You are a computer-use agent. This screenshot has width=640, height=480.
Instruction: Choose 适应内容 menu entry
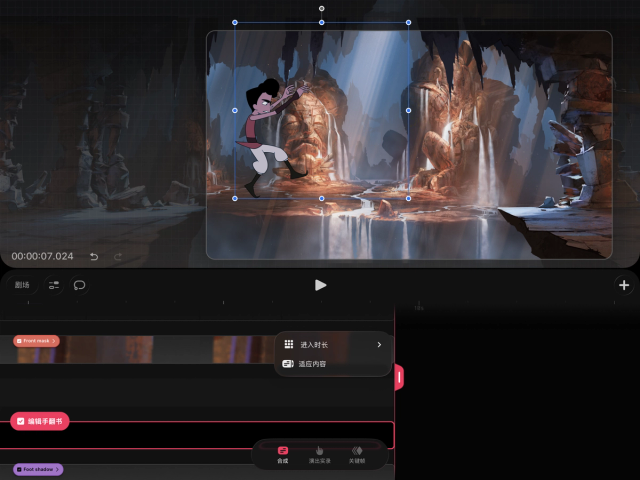point(333,364)
